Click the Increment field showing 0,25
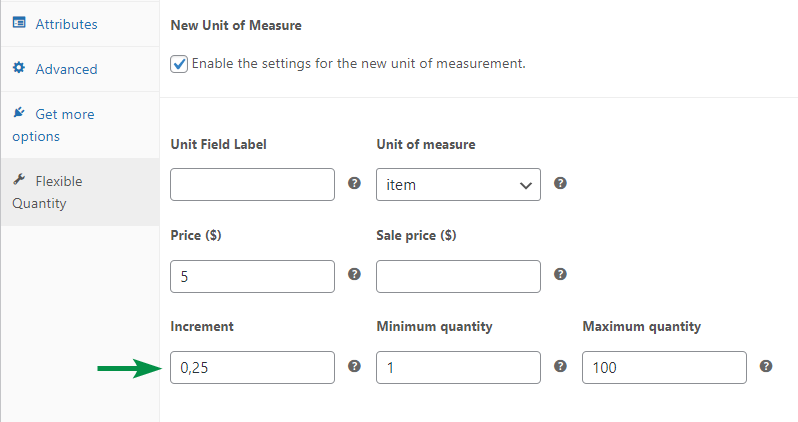Image resolution: width=798 pixels, height=422 pixels. pyautogui.click(x=252, y=368)
